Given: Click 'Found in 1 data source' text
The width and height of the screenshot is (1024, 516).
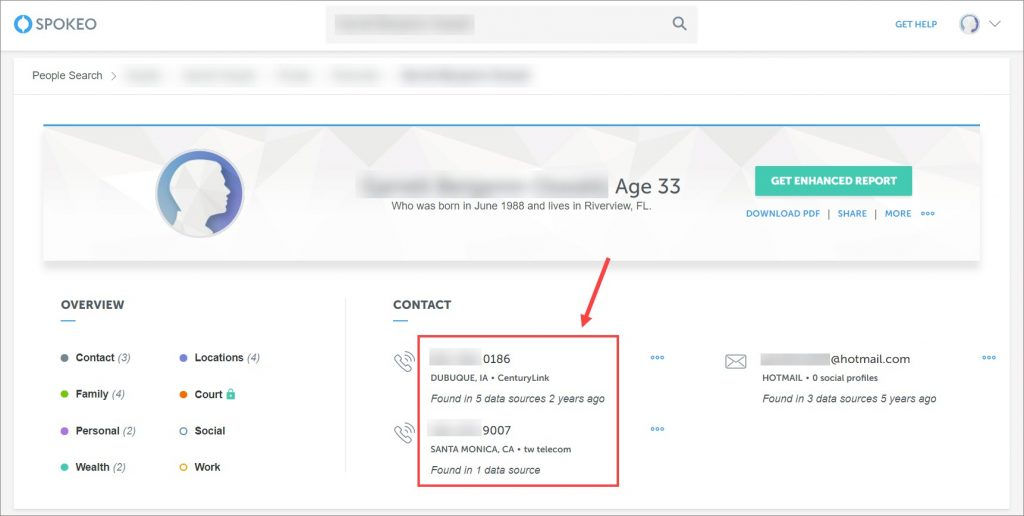Looking at the screenshot, I should [485, 470].
